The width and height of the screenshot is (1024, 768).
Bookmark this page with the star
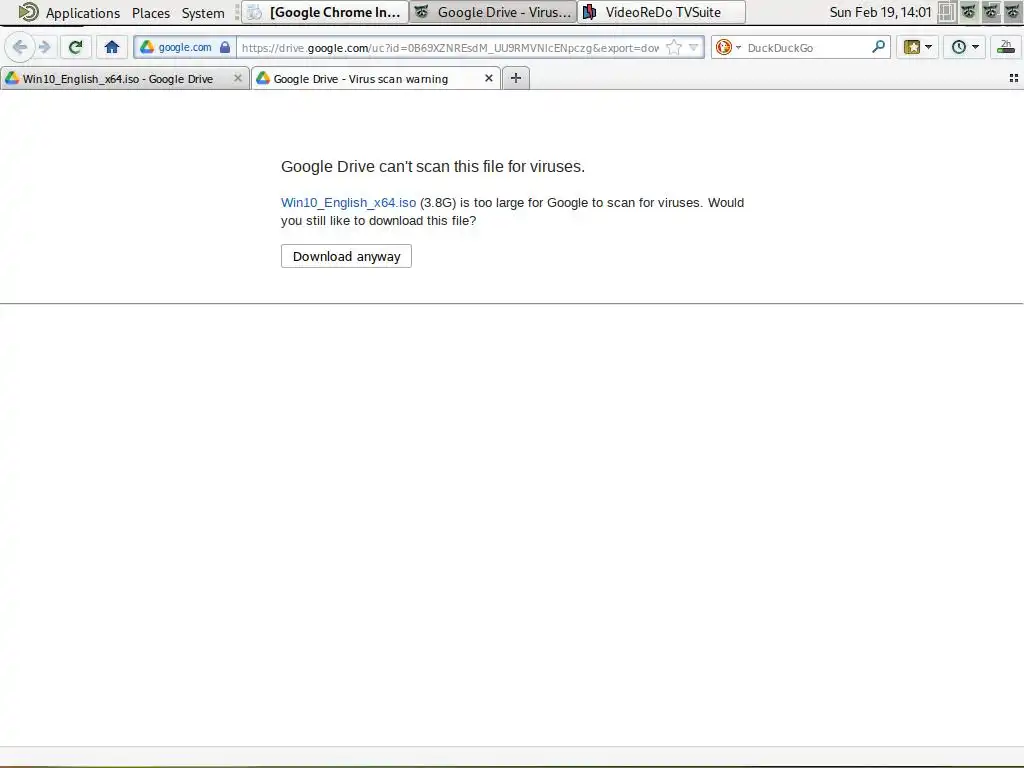point(674,47)
